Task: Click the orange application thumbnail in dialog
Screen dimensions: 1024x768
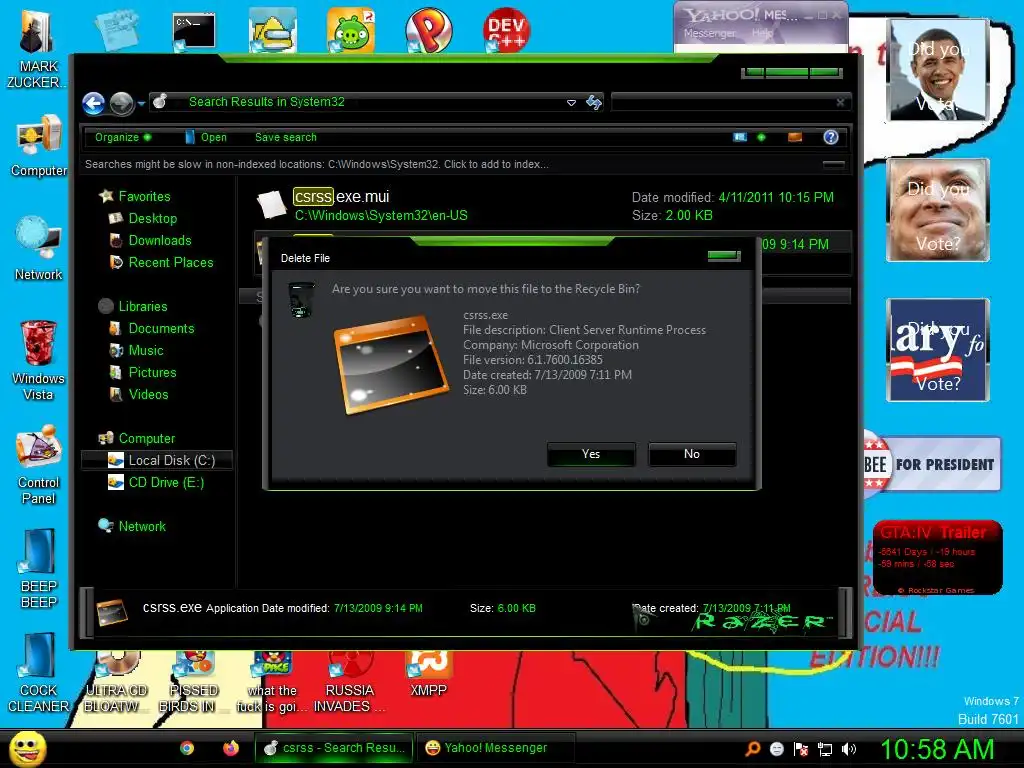Action: click(391, 363)
